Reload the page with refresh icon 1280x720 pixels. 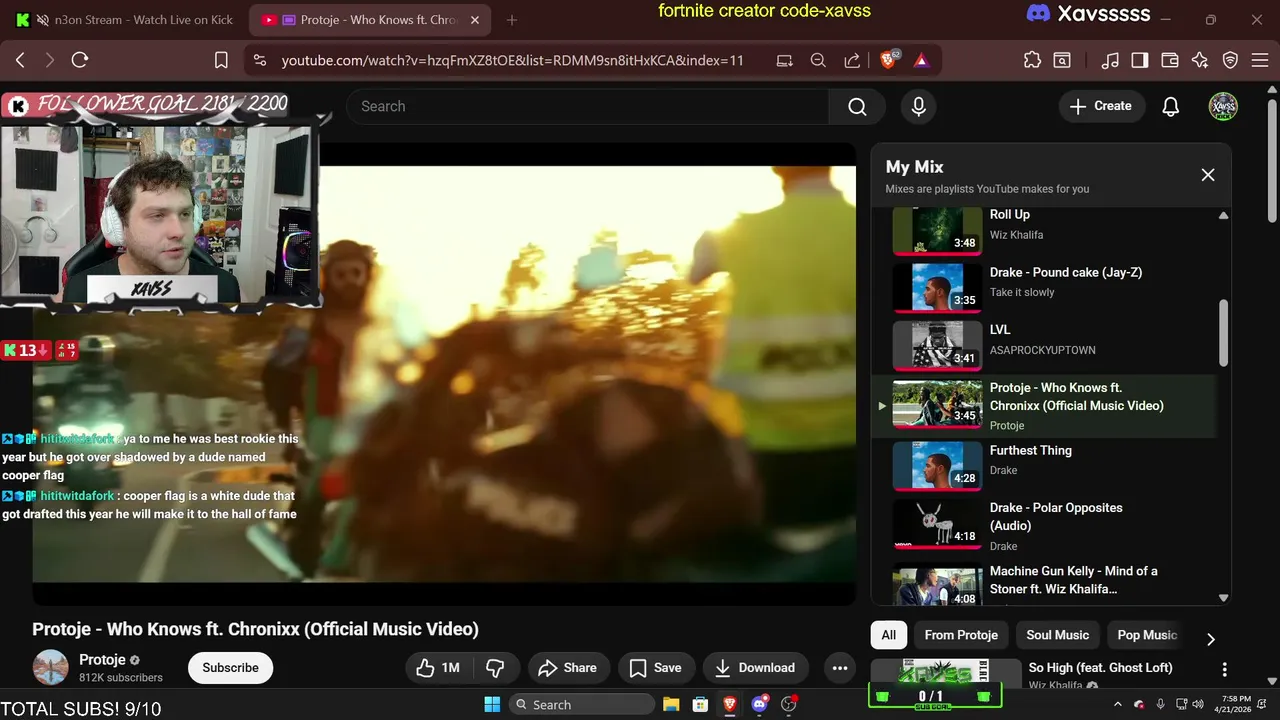80,60
